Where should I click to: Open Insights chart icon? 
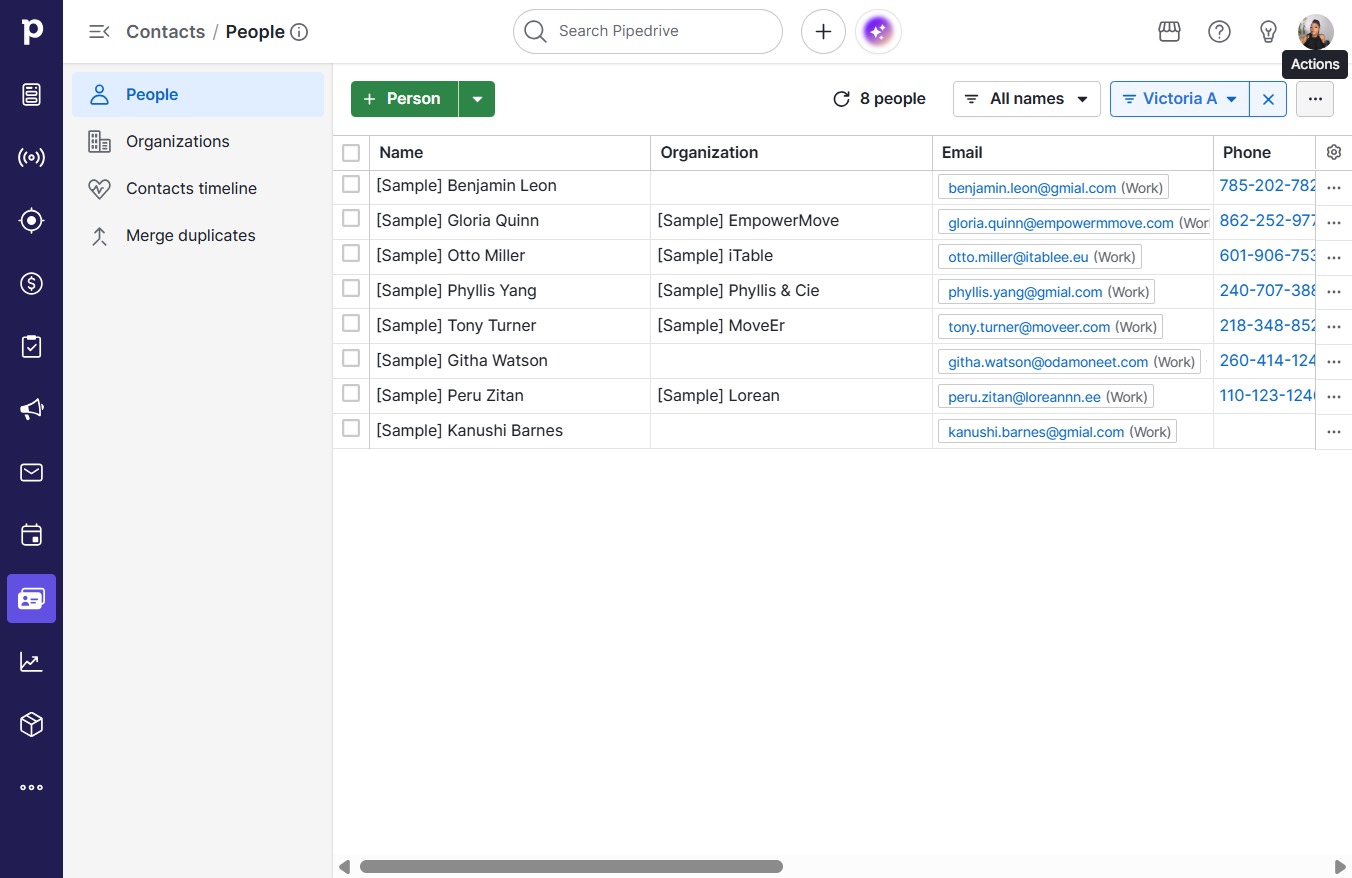click(x=32, y=662)
